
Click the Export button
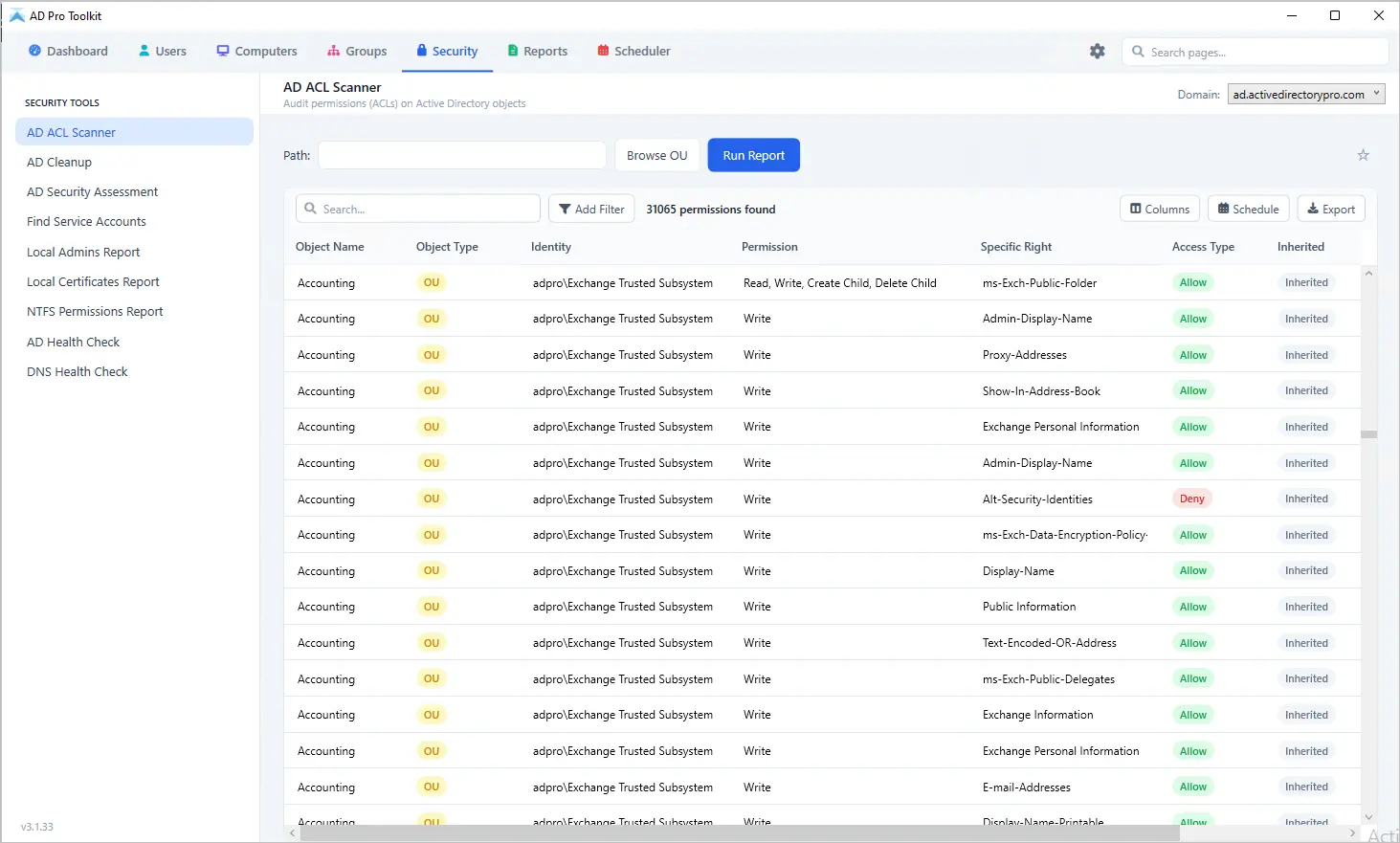(1331, 209)
